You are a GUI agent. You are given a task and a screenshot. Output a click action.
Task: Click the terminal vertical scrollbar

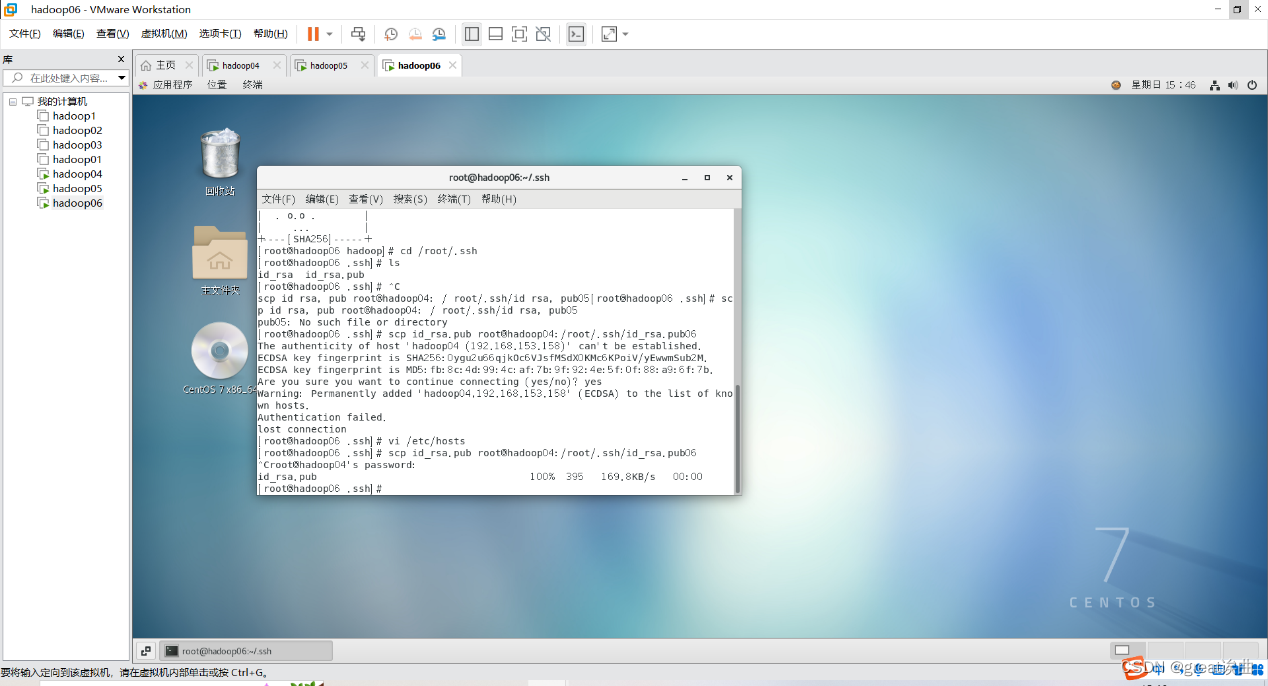click(x=738, y=439)
